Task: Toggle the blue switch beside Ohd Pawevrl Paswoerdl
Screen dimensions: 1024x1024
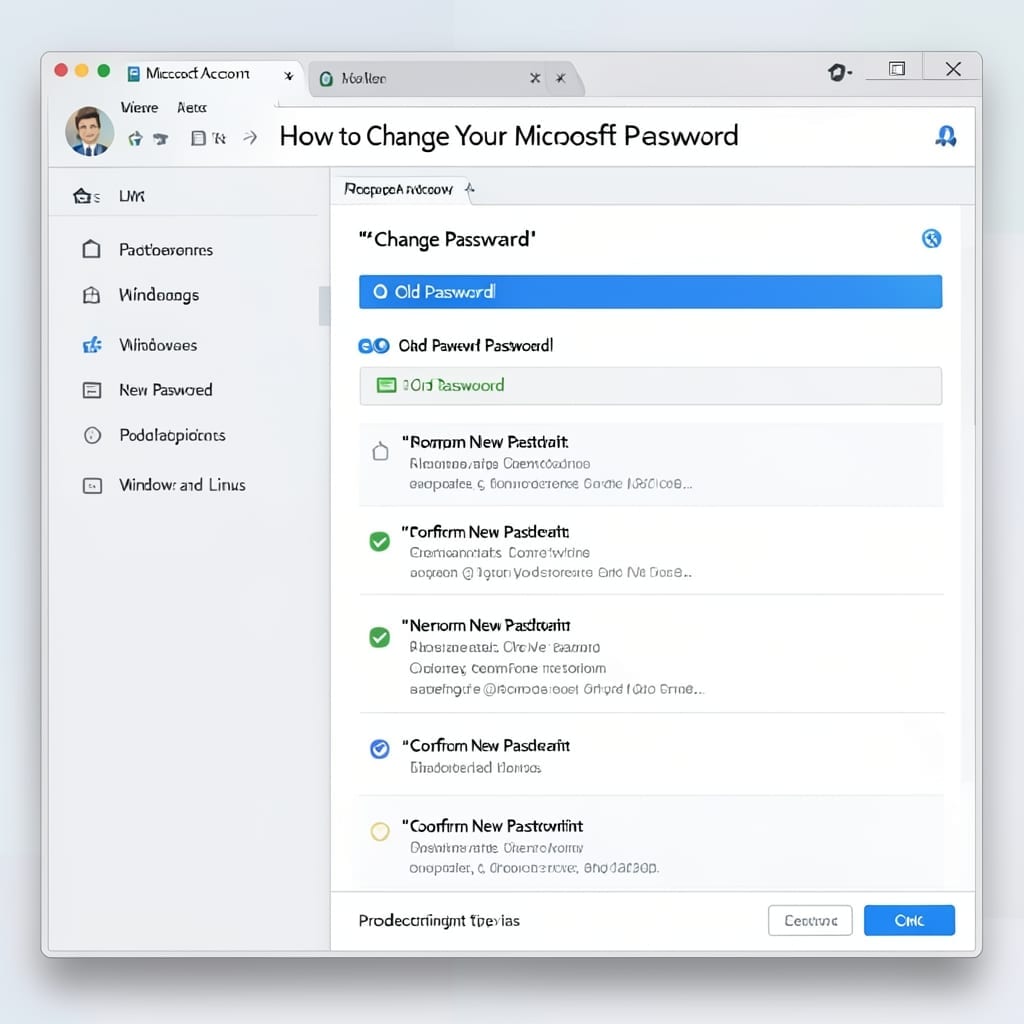Action: 374,345
